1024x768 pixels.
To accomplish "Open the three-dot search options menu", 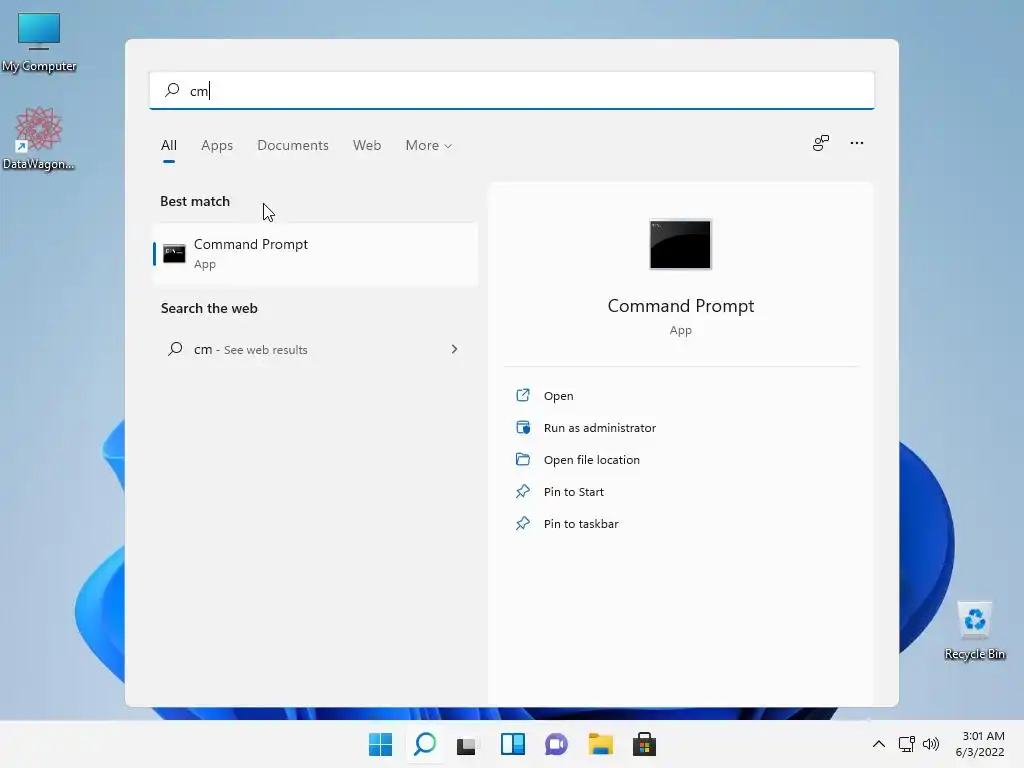I will pos(857,143).
